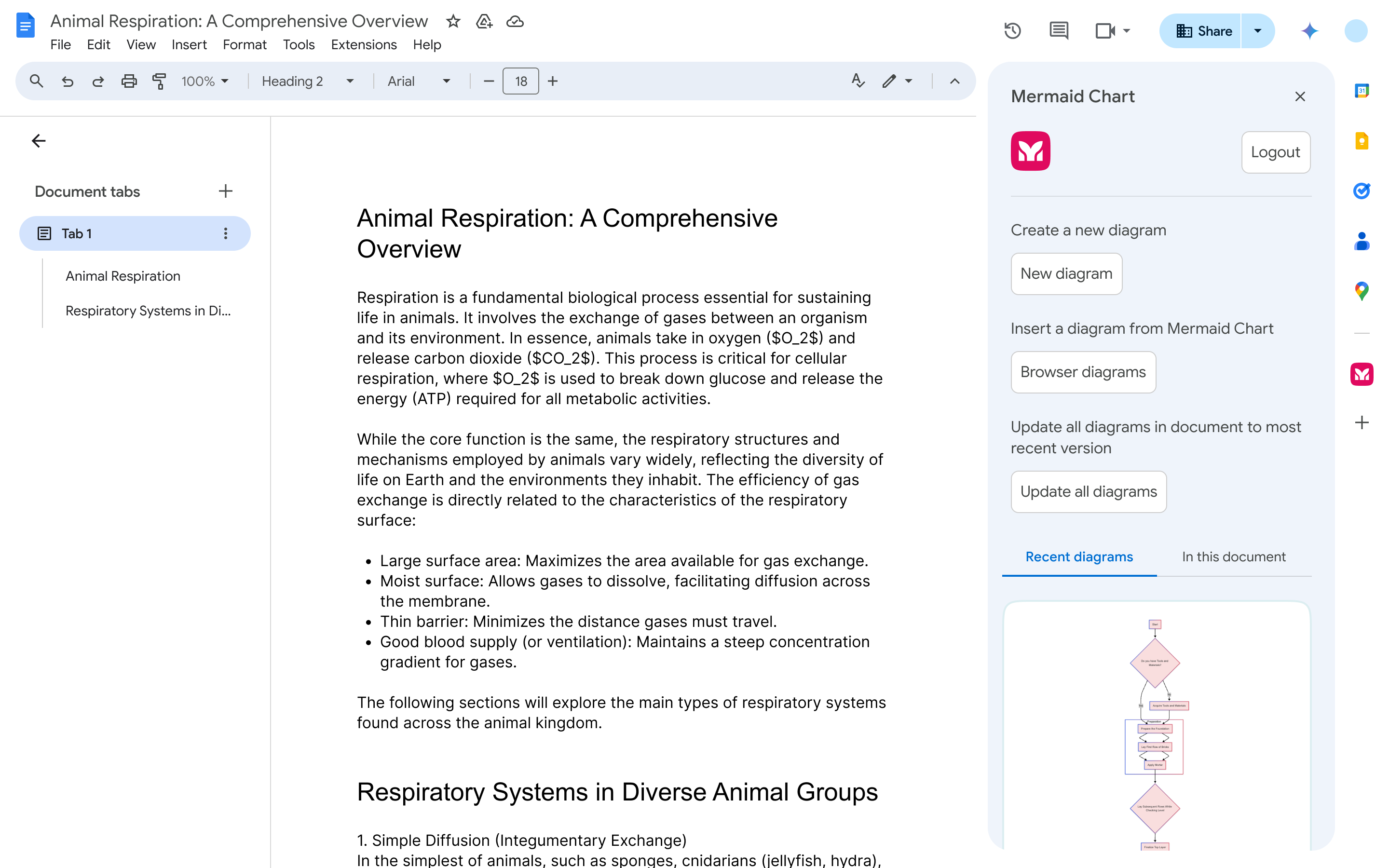Click the New diagram button
The height and width of the screenshot is (868, 1389).
[x=1066, y=274]
